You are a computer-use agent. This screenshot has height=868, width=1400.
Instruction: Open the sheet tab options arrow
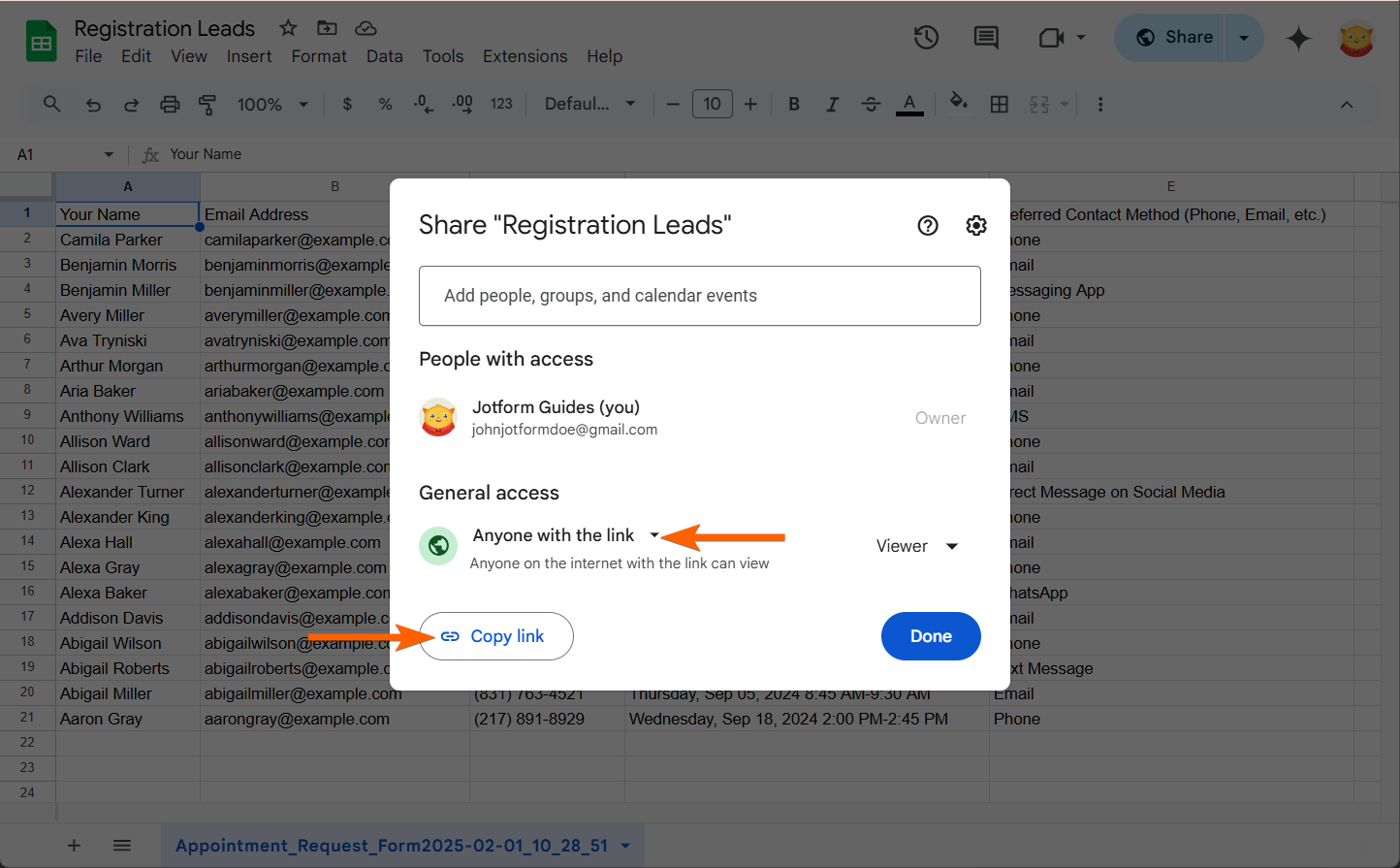point(625,846)
